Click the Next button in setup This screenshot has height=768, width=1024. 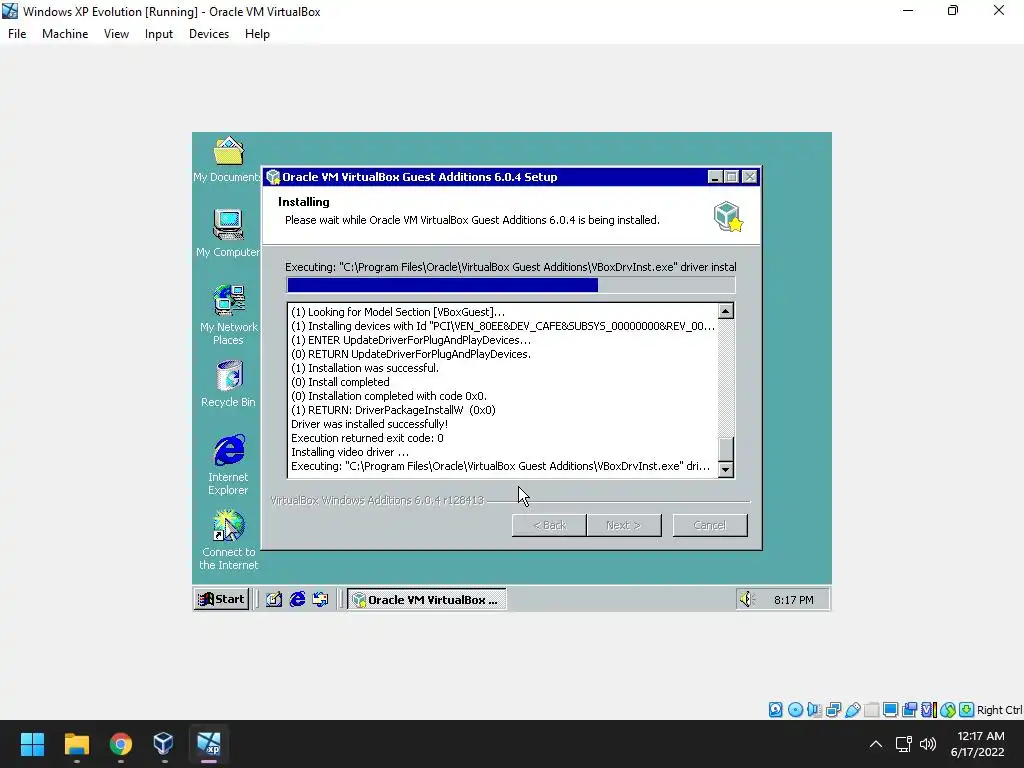[624, 525]
